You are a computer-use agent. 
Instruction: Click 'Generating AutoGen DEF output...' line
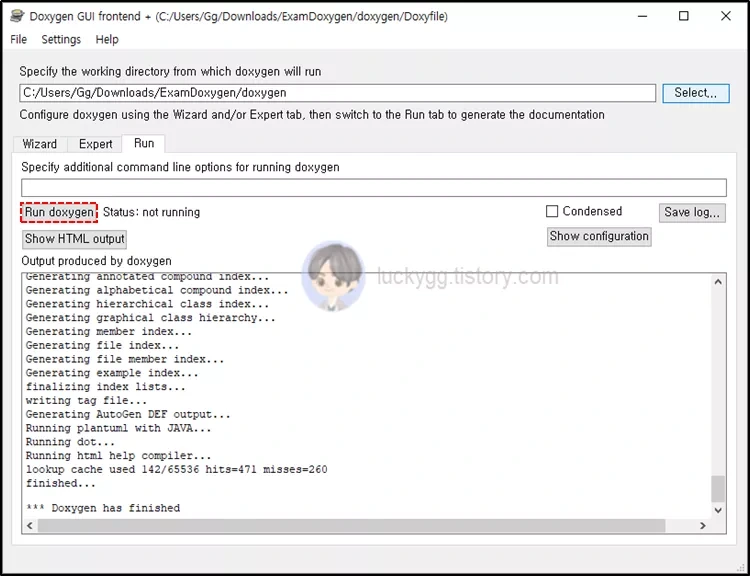(128, 414)
